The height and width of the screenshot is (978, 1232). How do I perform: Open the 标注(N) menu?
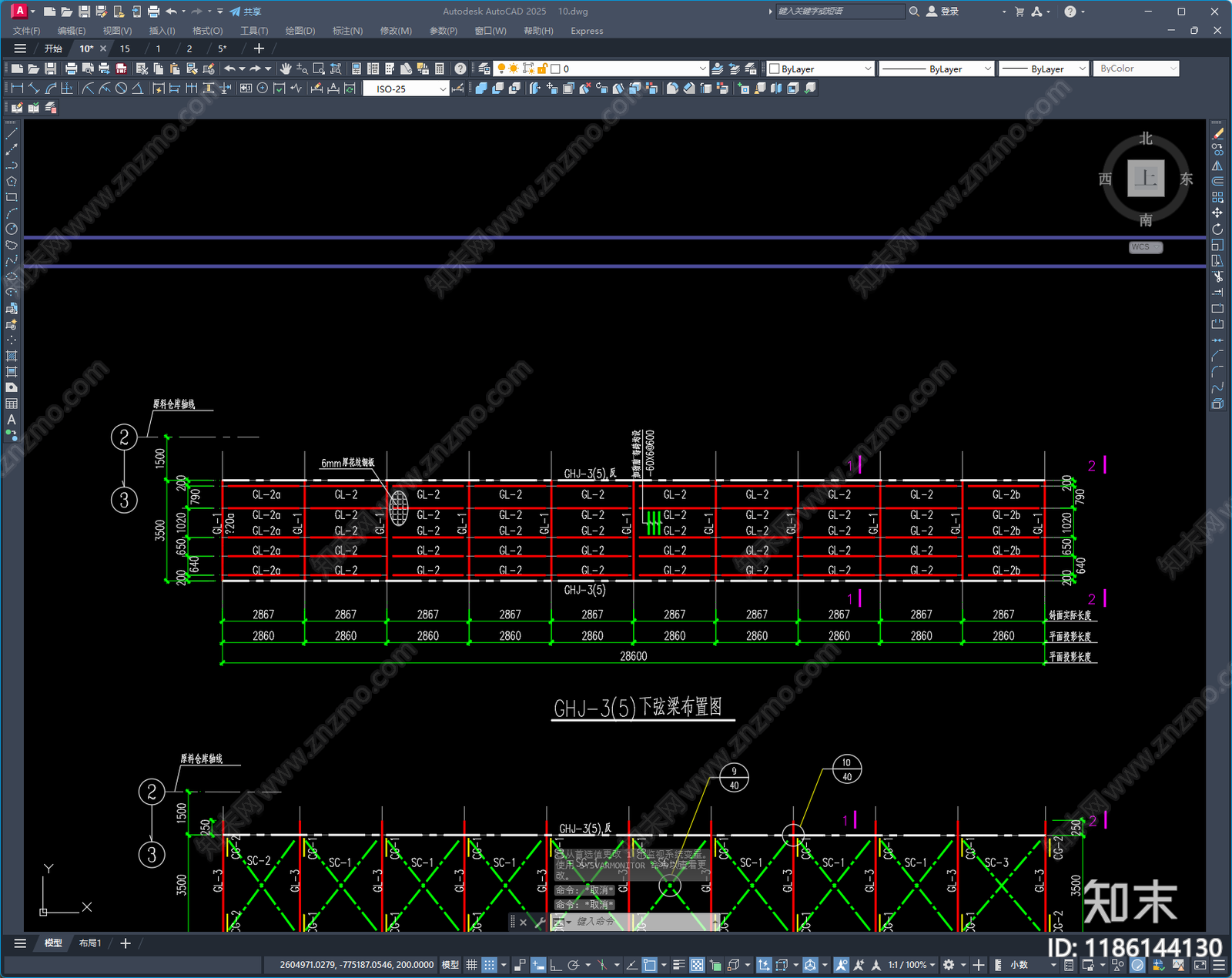(347, 31)
